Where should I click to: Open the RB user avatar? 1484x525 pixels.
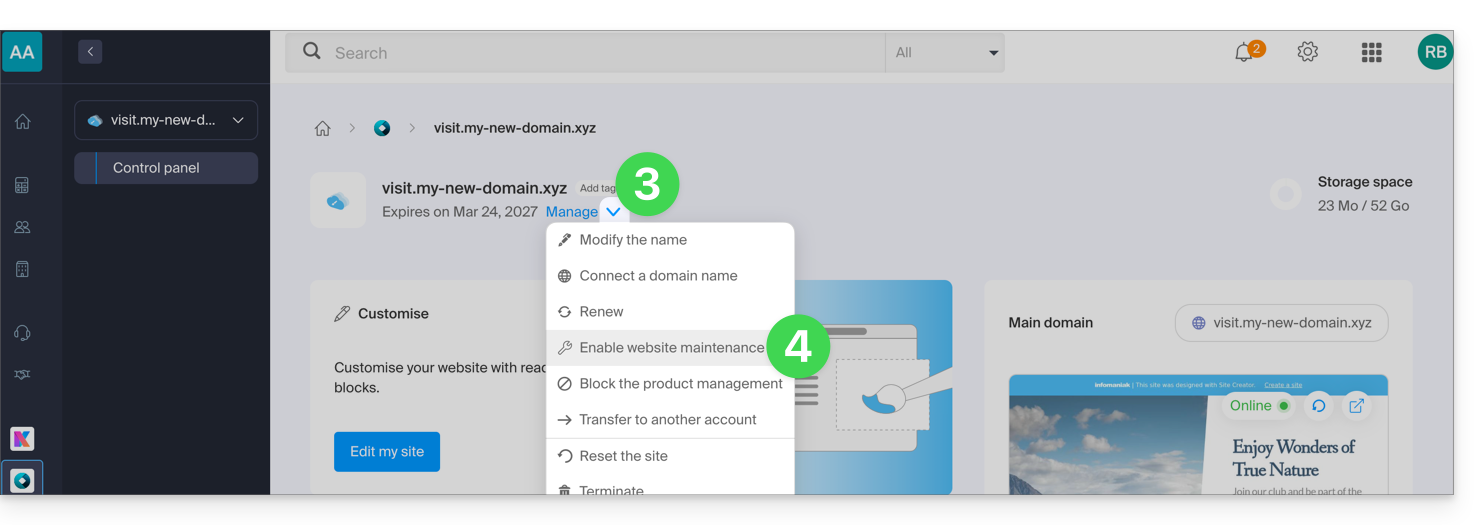pyautogui.click(x=1435, y=52)
